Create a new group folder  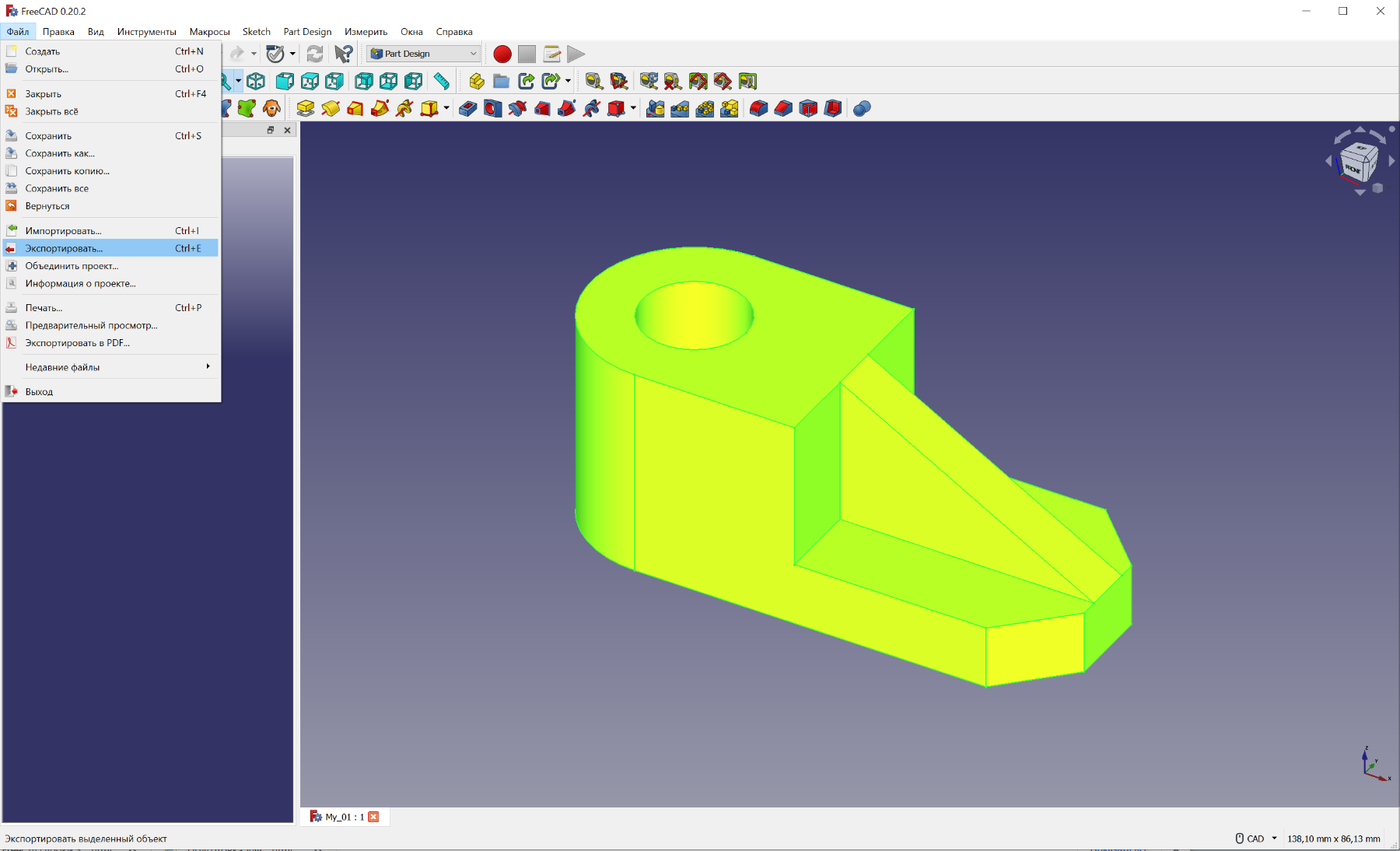[x=502, y=81]
